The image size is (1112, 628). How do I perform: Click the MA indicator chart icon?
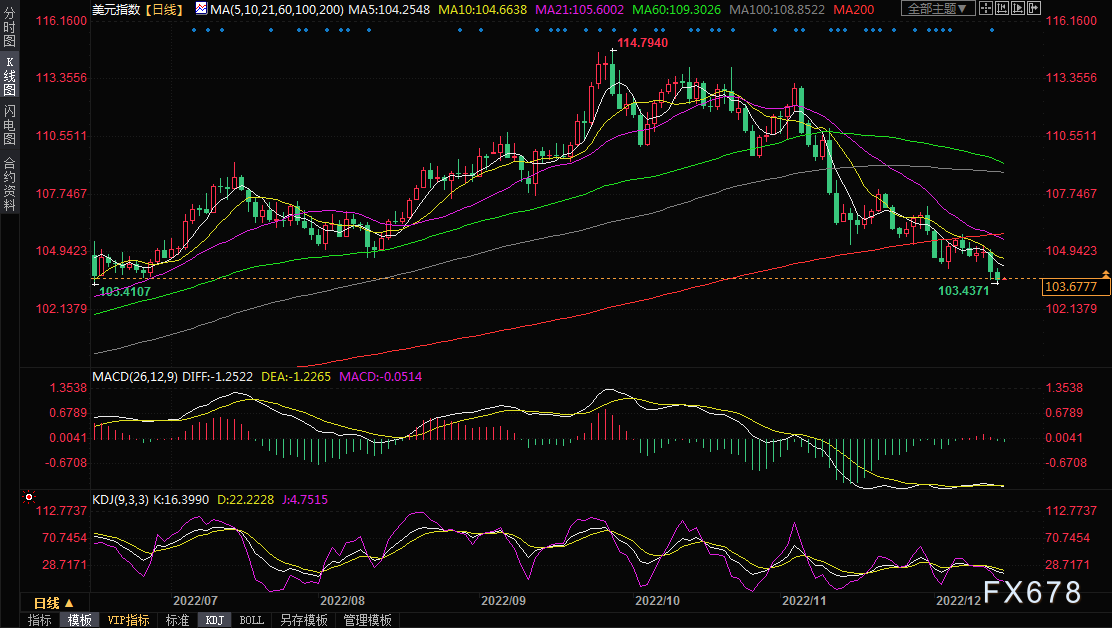pos(201,9)
